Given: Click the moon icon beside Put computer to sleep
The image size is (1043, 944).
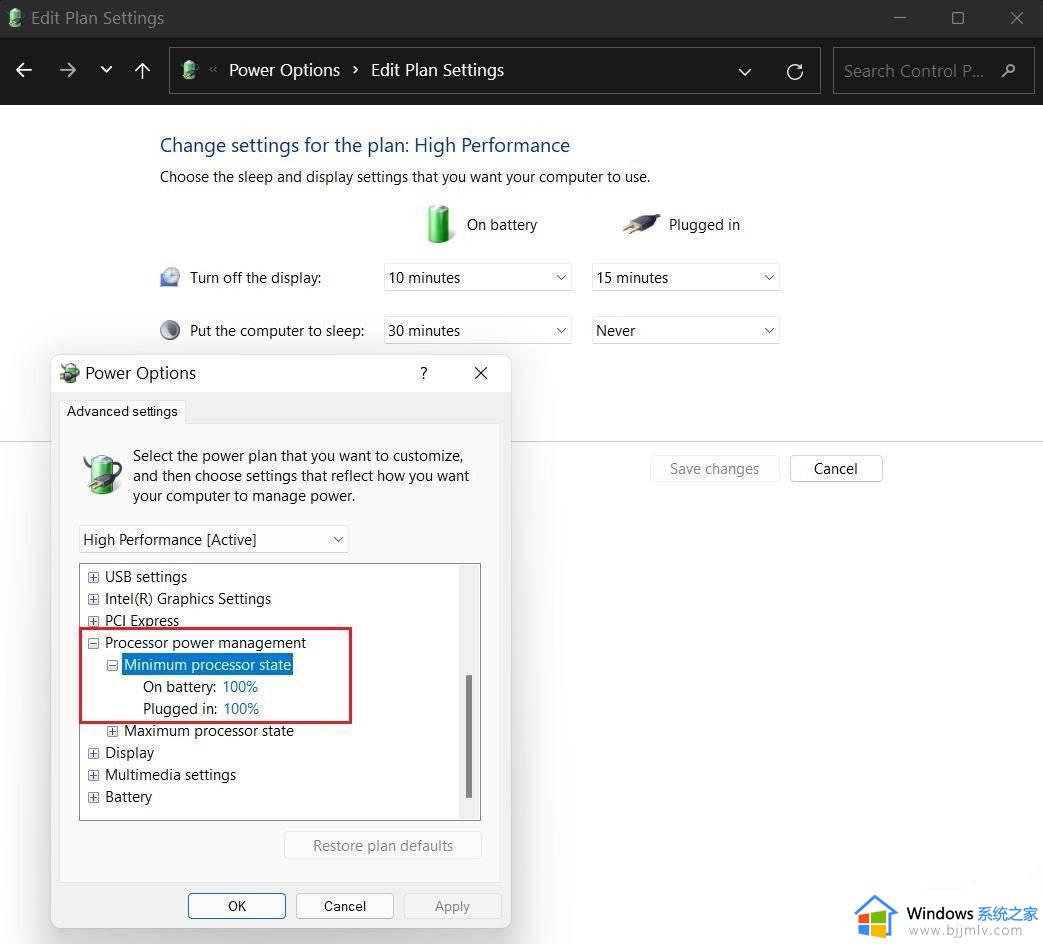Looking at the screenshot, I should (170, 330).
